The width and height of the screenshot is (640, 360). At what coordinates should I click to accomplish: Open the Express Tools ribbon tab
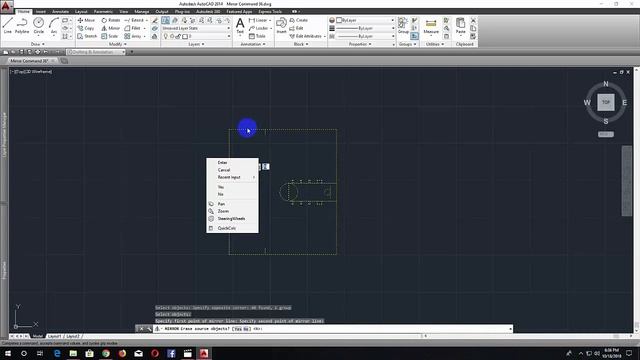coord(270,11)
